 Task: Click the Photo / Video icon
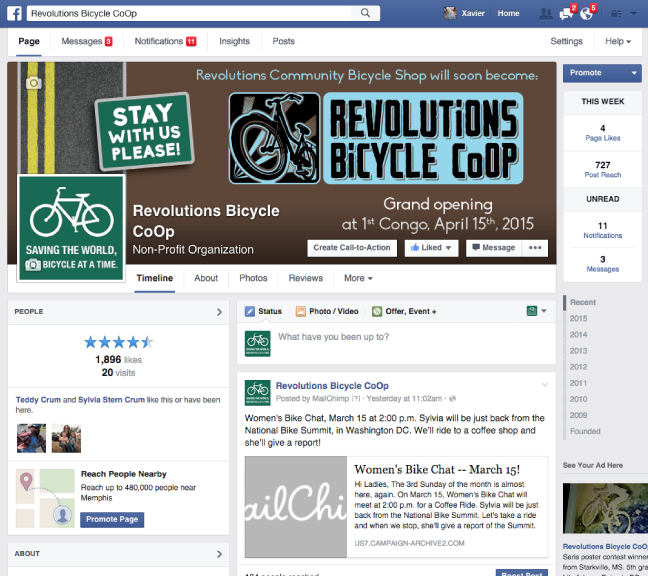[x=300, y=312]
